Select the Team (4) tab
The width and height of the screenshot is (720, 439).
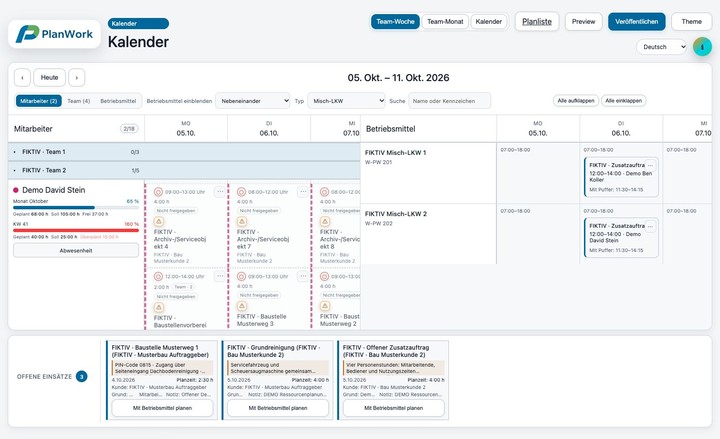click(x=79, y=101)
